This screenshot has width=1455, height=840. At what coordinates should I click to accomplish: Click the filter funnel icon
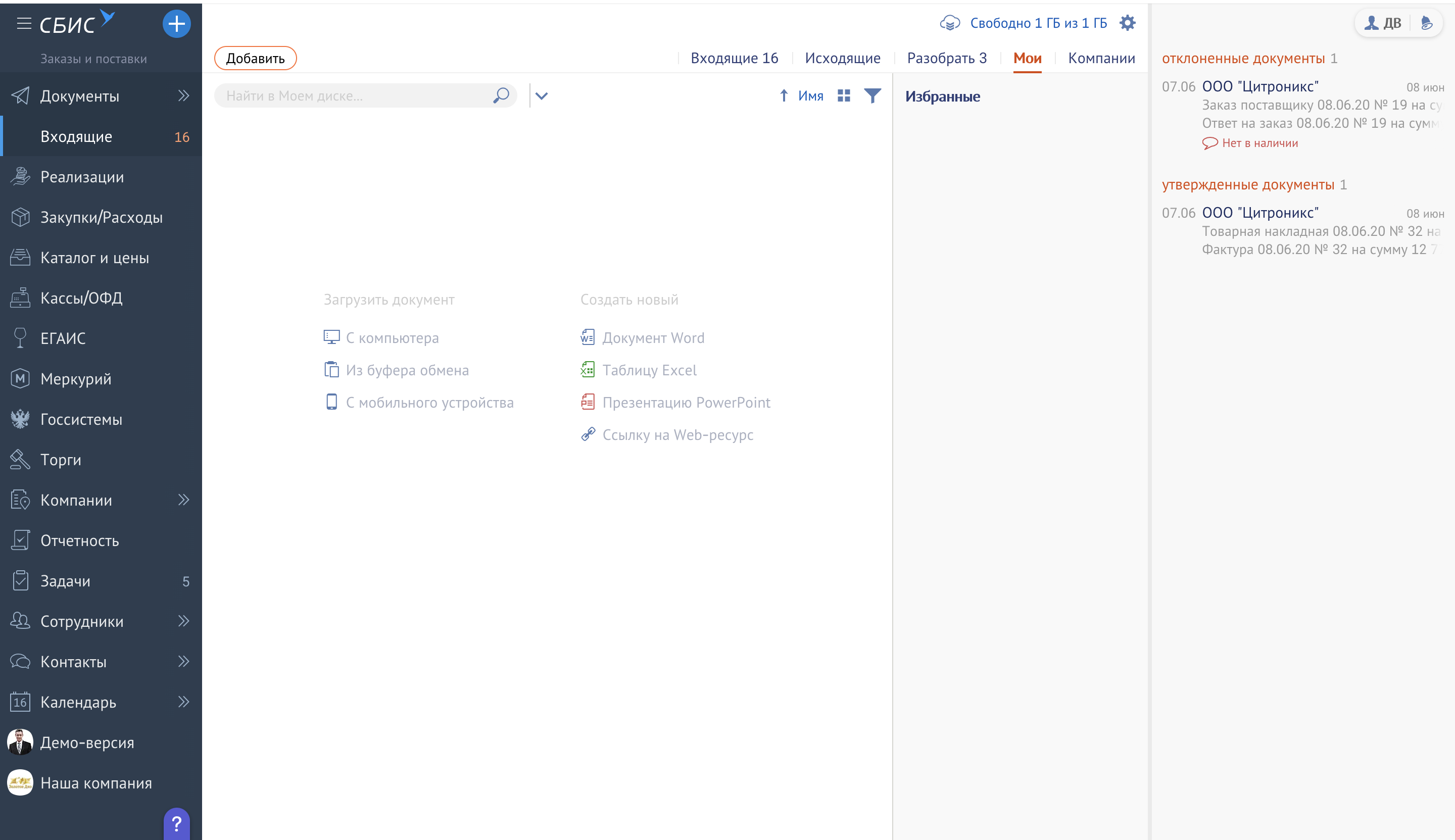[x=872, y=96]
